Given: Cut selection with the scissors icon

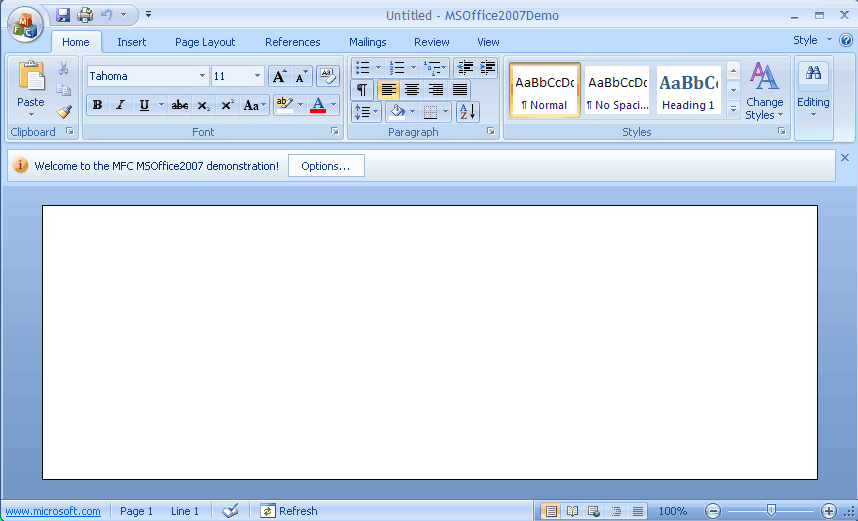Looking at the screenshot, I should 63,68.
